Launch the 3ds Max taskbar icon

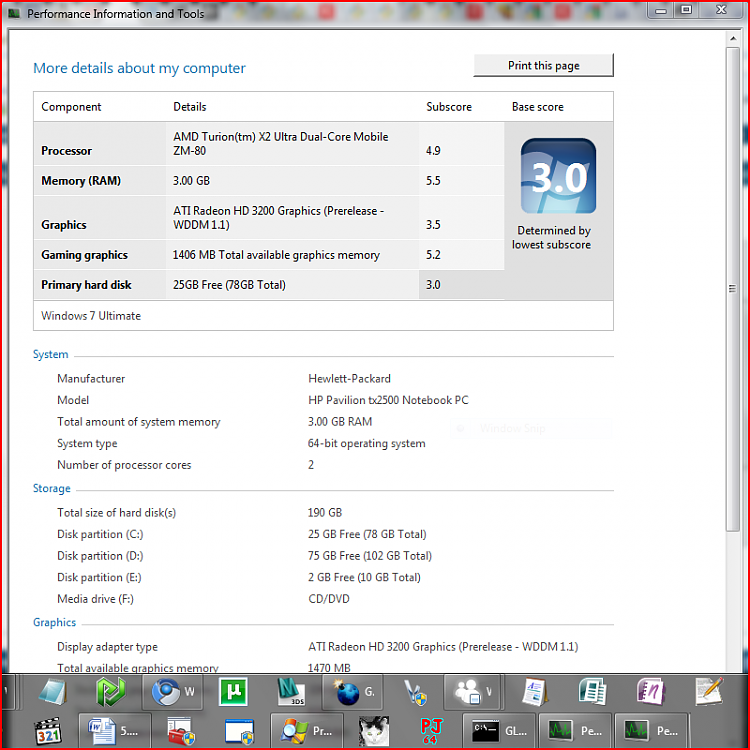pos(291,692)
